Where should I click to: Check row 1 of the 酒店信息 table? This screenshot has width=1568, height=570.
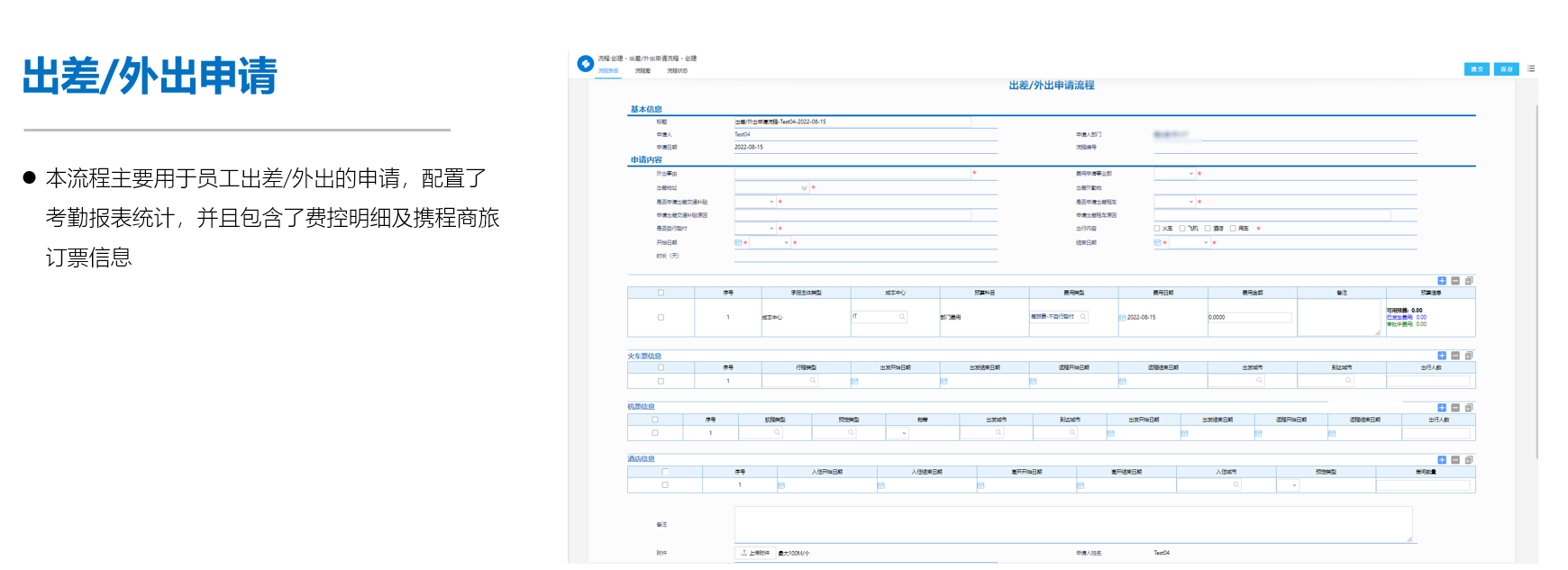point(665,485)
